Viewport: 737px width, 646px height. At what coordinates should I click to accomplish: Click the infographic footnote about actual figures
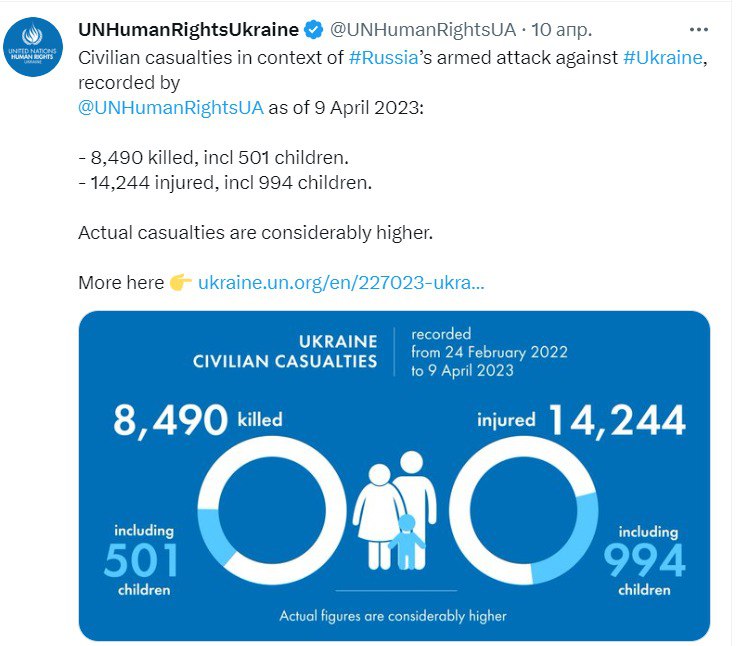coord(392,616)
